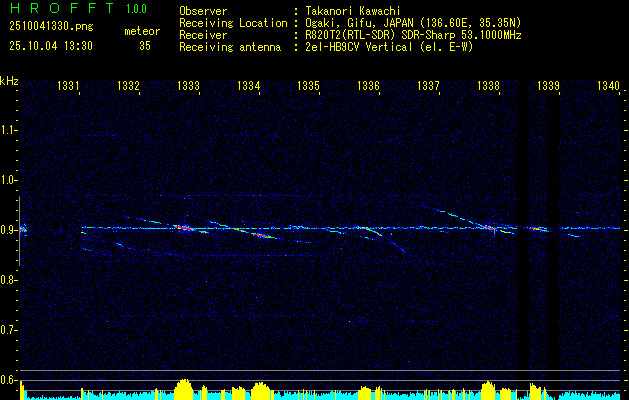The height and width of the screenshot is (400, 629).
Task: Click the HROFFT title text
Action: pyautogui.click(x=62, y=8)
